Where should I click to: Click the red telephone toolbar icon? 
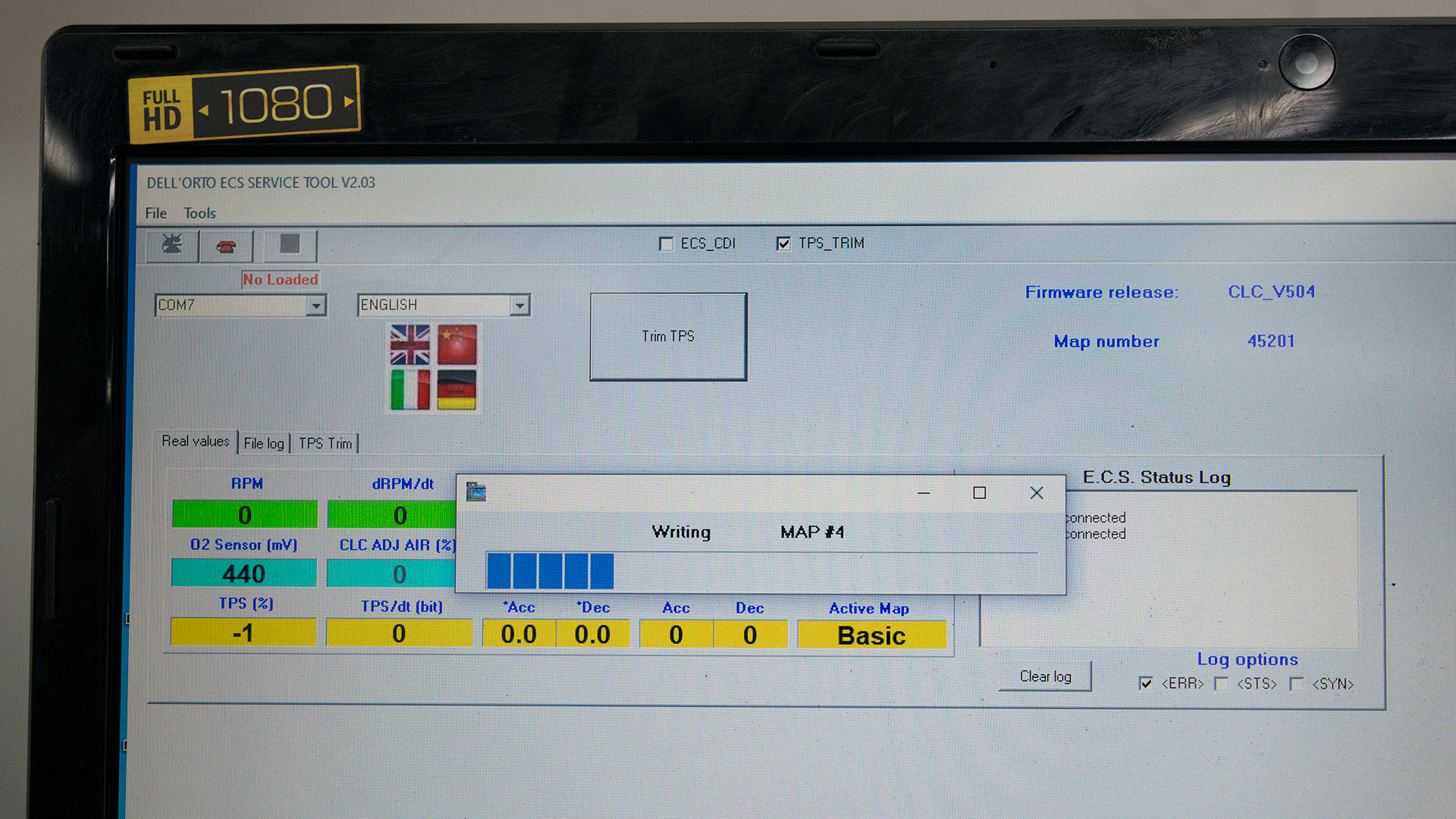tap(226, 246)
